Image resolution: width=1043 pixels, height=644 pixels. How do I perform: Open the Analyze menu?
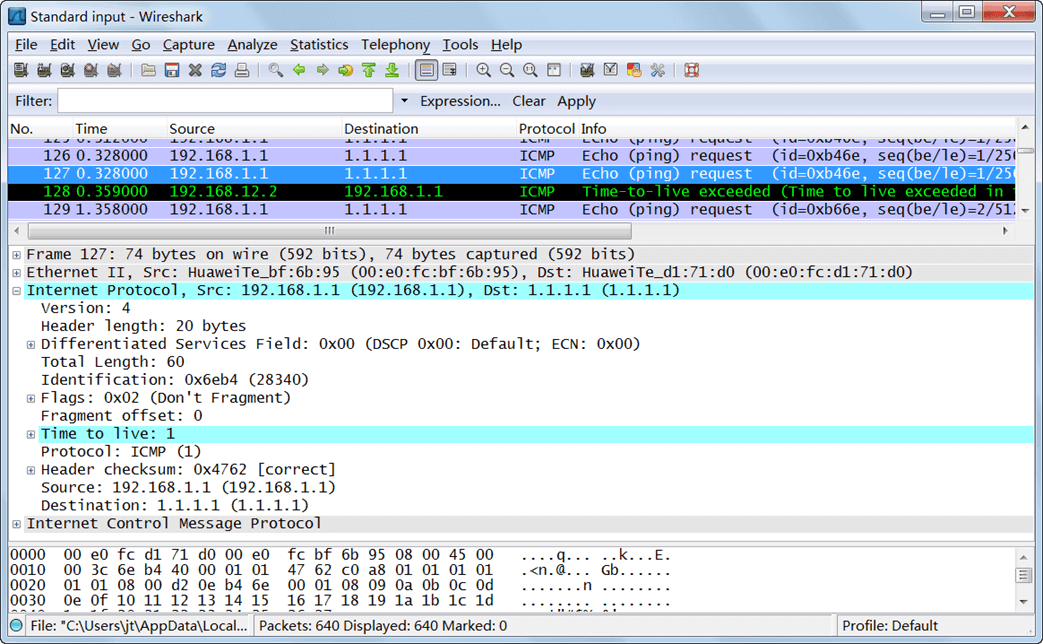click(252, 45)
